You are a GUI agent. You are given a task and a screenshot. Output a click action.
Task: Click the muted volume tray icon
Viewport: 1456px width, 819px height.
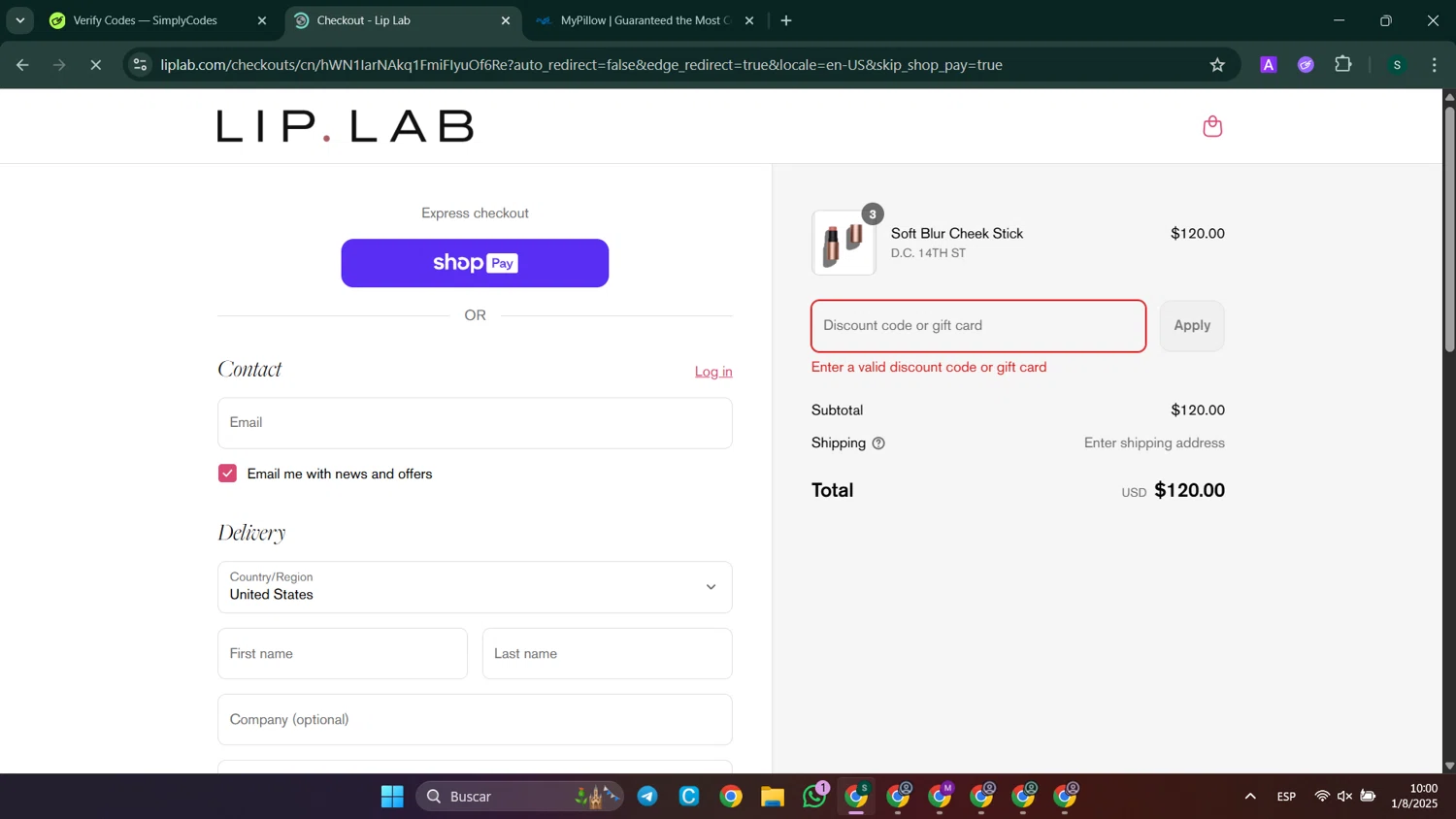(x=1344, y=796)
